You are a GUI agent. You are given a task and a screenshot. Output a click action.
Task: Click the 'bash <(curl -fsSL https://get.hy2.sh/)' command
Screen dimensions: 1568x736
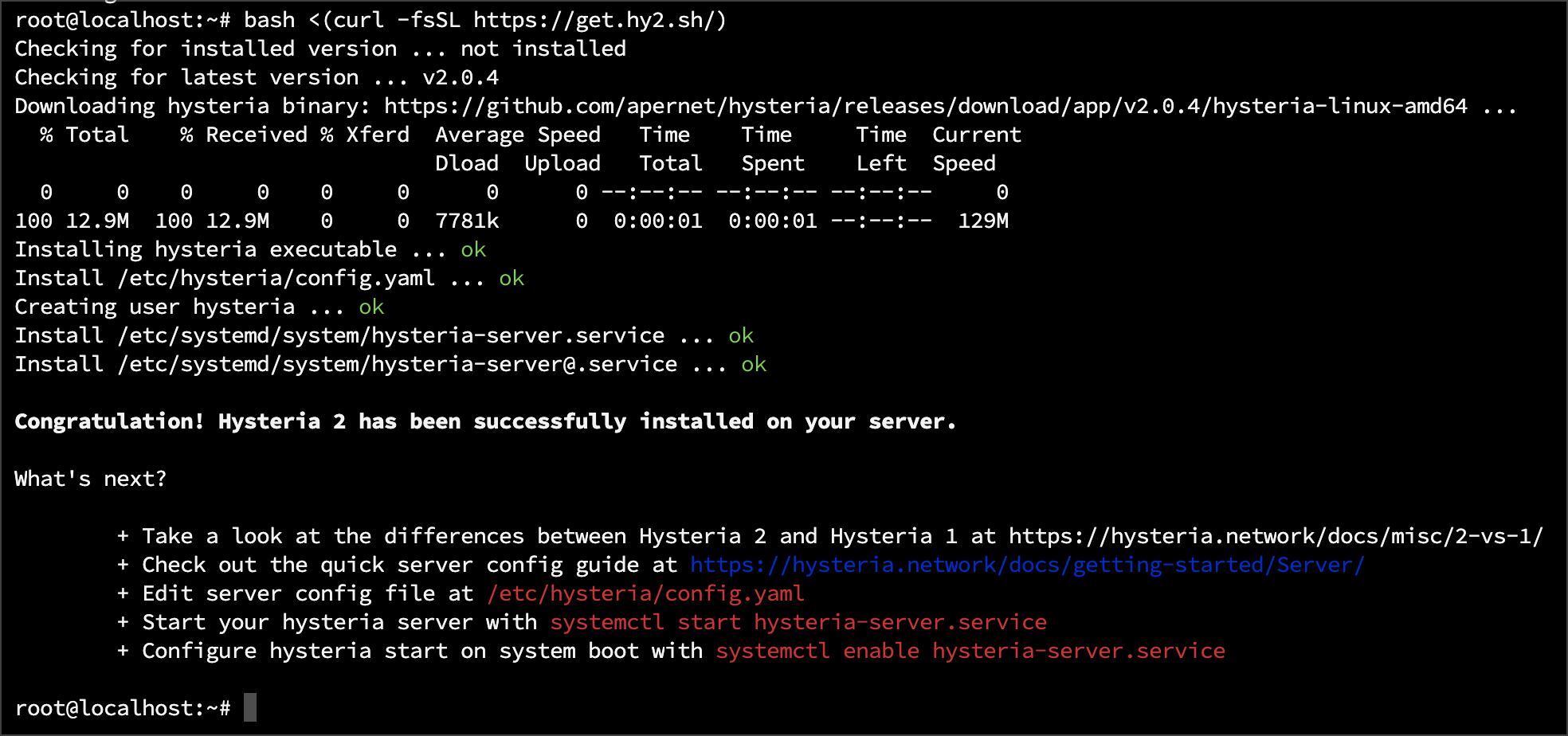click(x=485, y=20)
